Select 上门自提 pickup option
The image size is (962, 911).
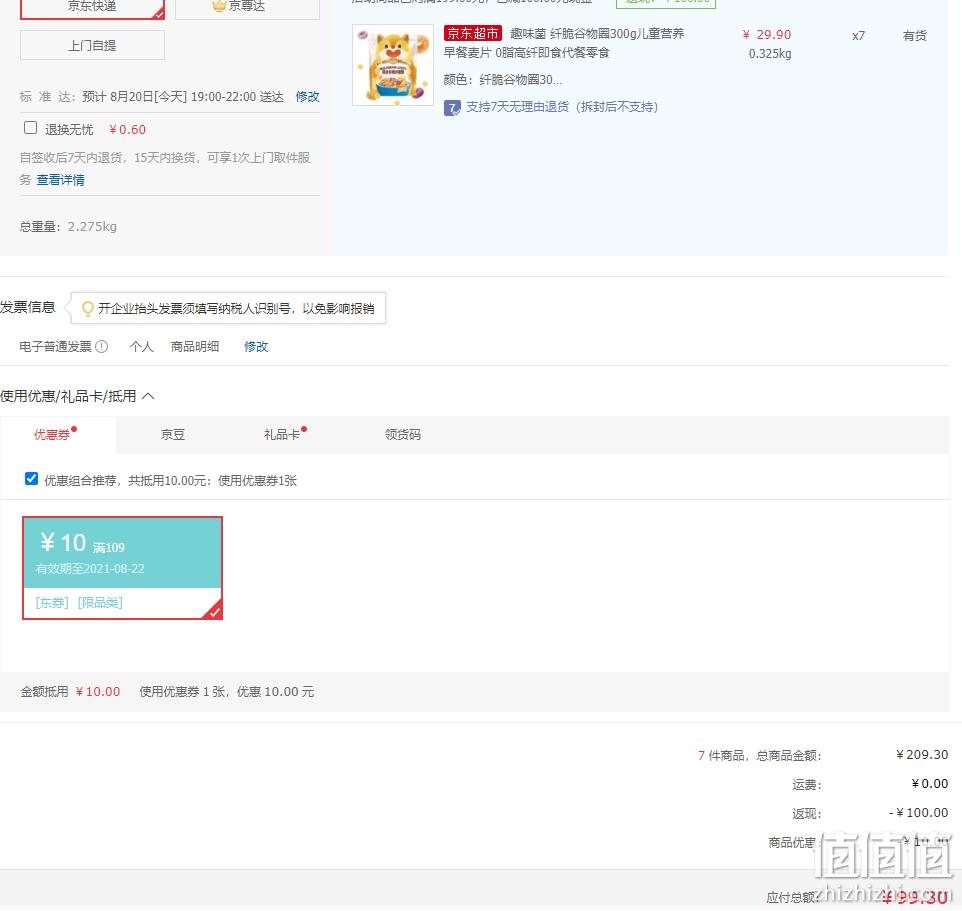tap(93, 45)
